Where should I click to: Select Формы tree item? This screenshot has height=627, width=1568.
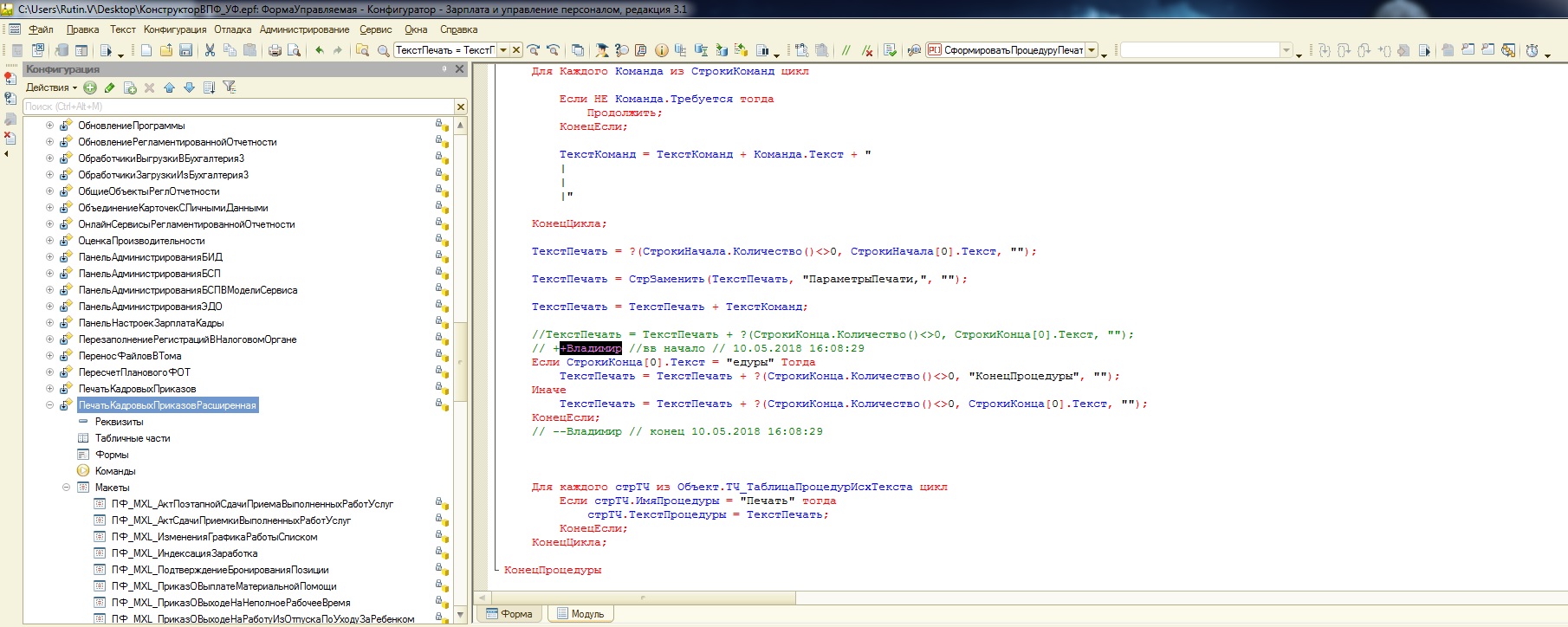tap(112, 455)
